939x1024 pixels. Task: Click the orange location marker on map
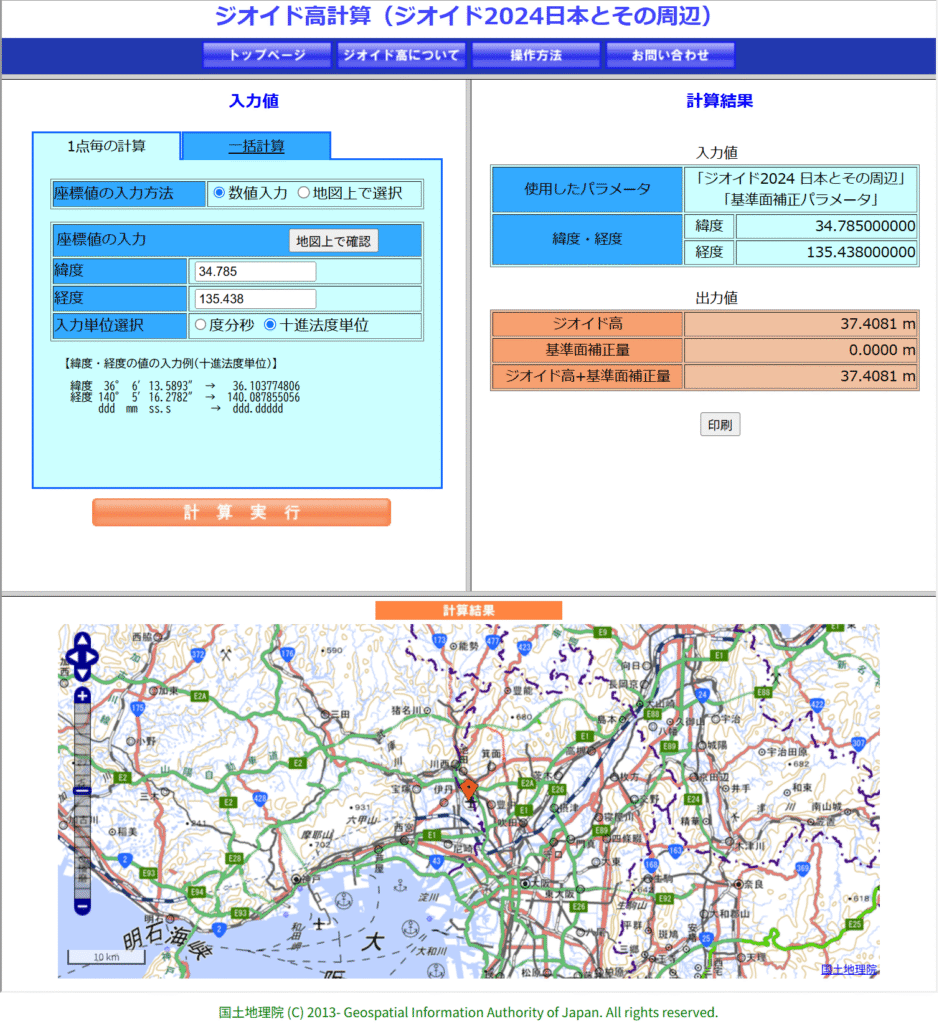(468, 789)
